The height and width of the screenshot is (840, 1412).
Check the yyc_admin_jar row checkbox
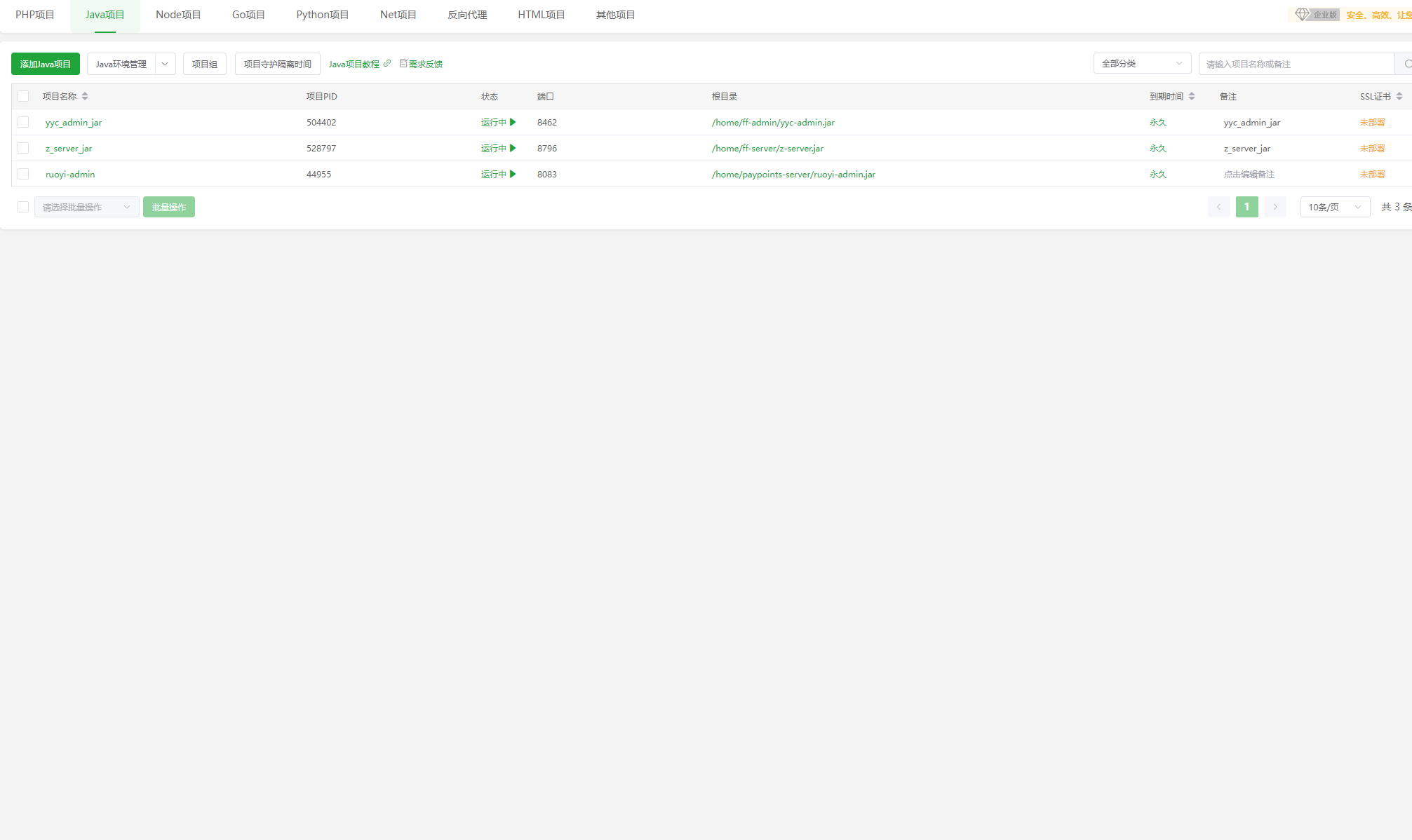[23, 122]
